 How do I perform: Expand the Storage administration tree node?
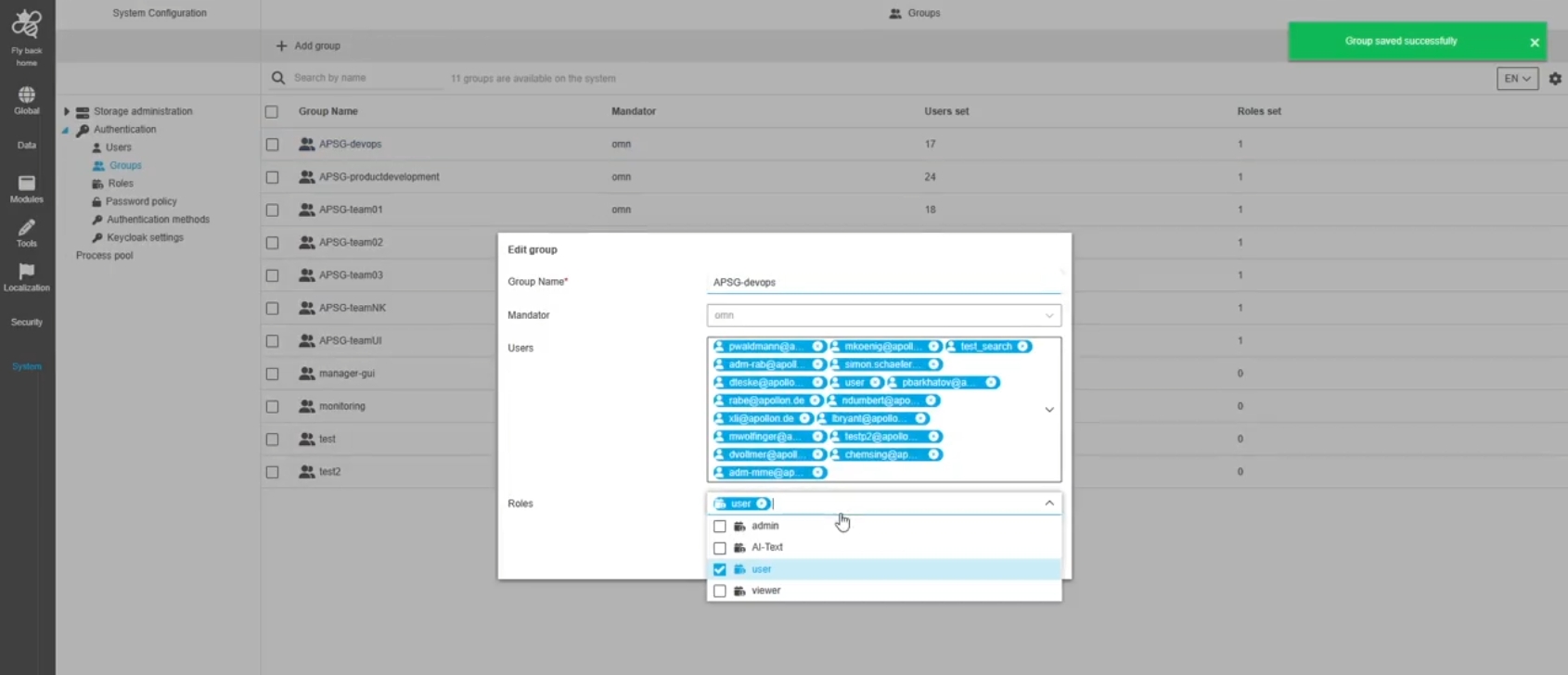click(67, 111)
